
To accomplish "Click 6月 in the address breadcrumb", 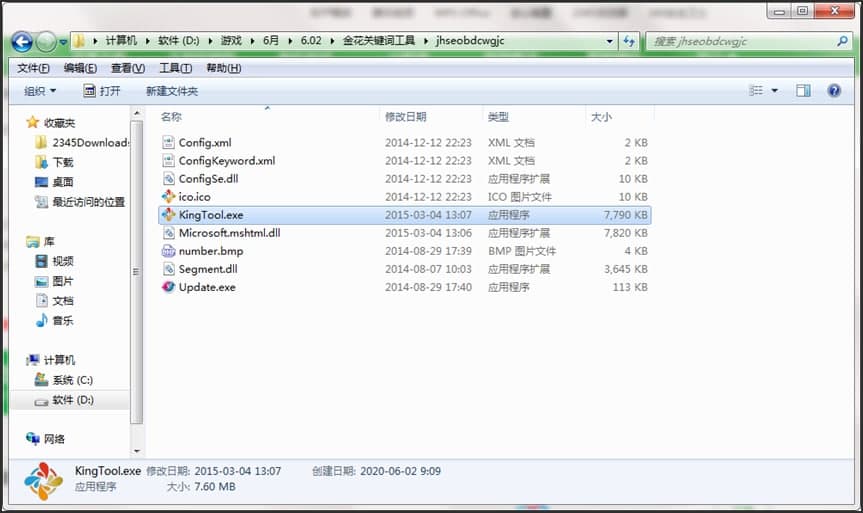I will pyautogui.click(x=271, y=41).
